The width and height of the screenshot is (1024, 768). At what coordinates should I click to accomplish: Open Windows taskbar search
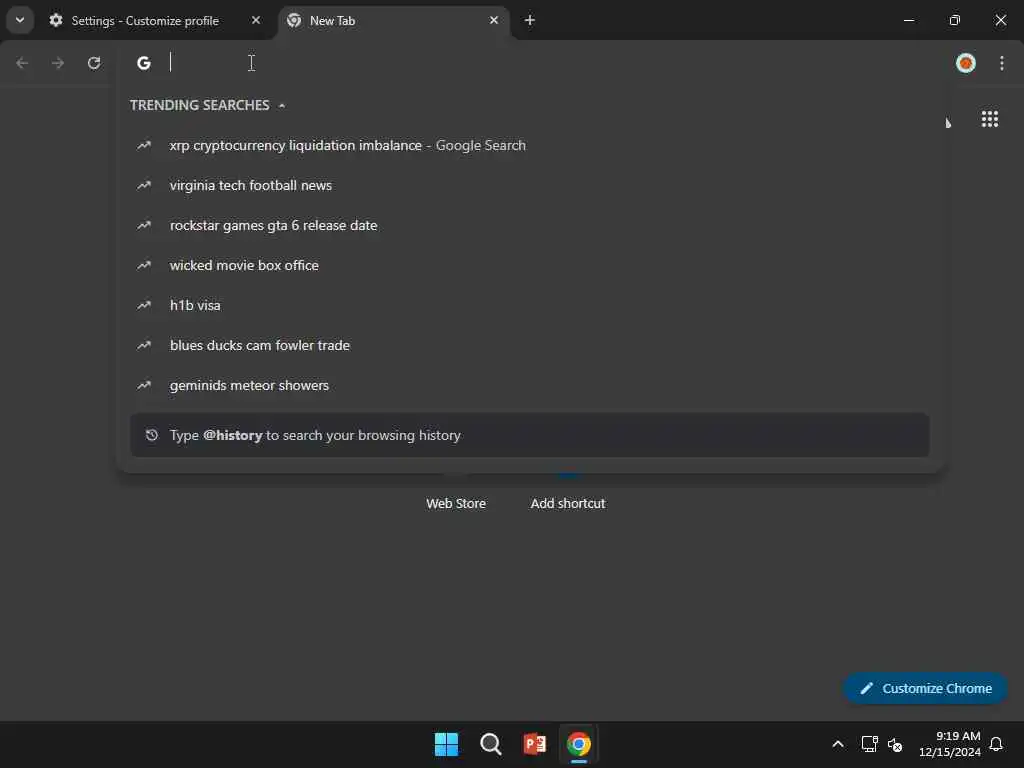point(490,744)
